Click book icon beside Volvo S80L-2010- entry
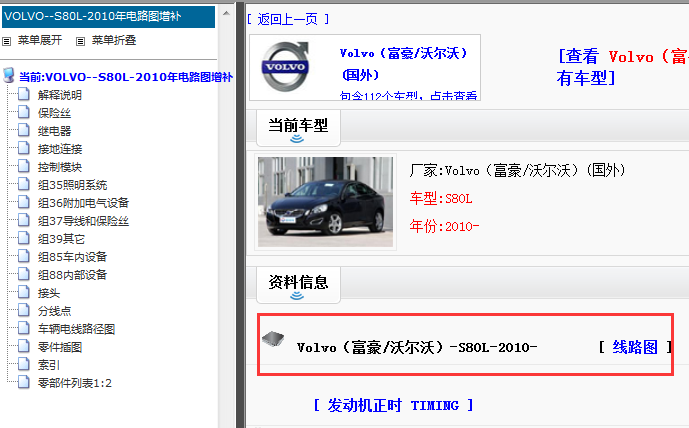 pos(273,339)
